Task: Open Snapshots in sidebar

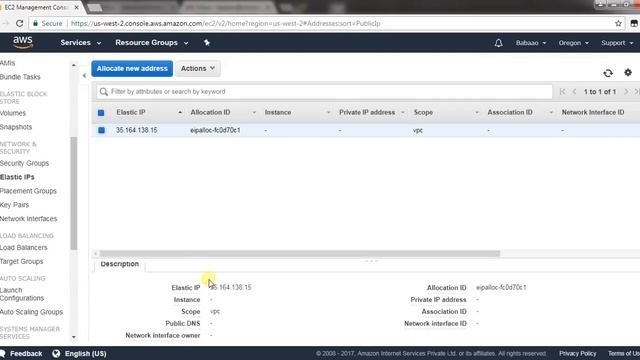Action: point(16,127)
